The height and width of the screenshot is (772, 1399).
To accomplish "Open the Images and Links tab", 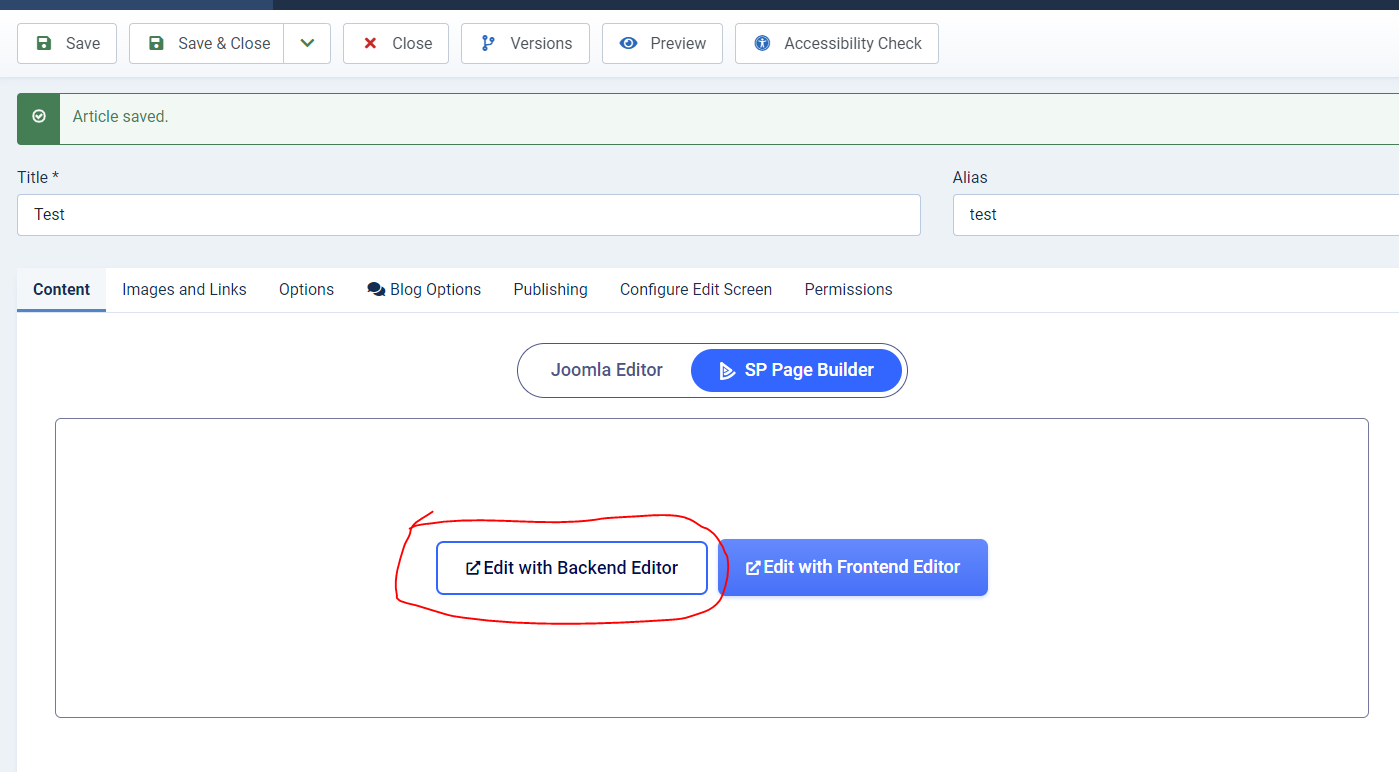I will 184,289.
